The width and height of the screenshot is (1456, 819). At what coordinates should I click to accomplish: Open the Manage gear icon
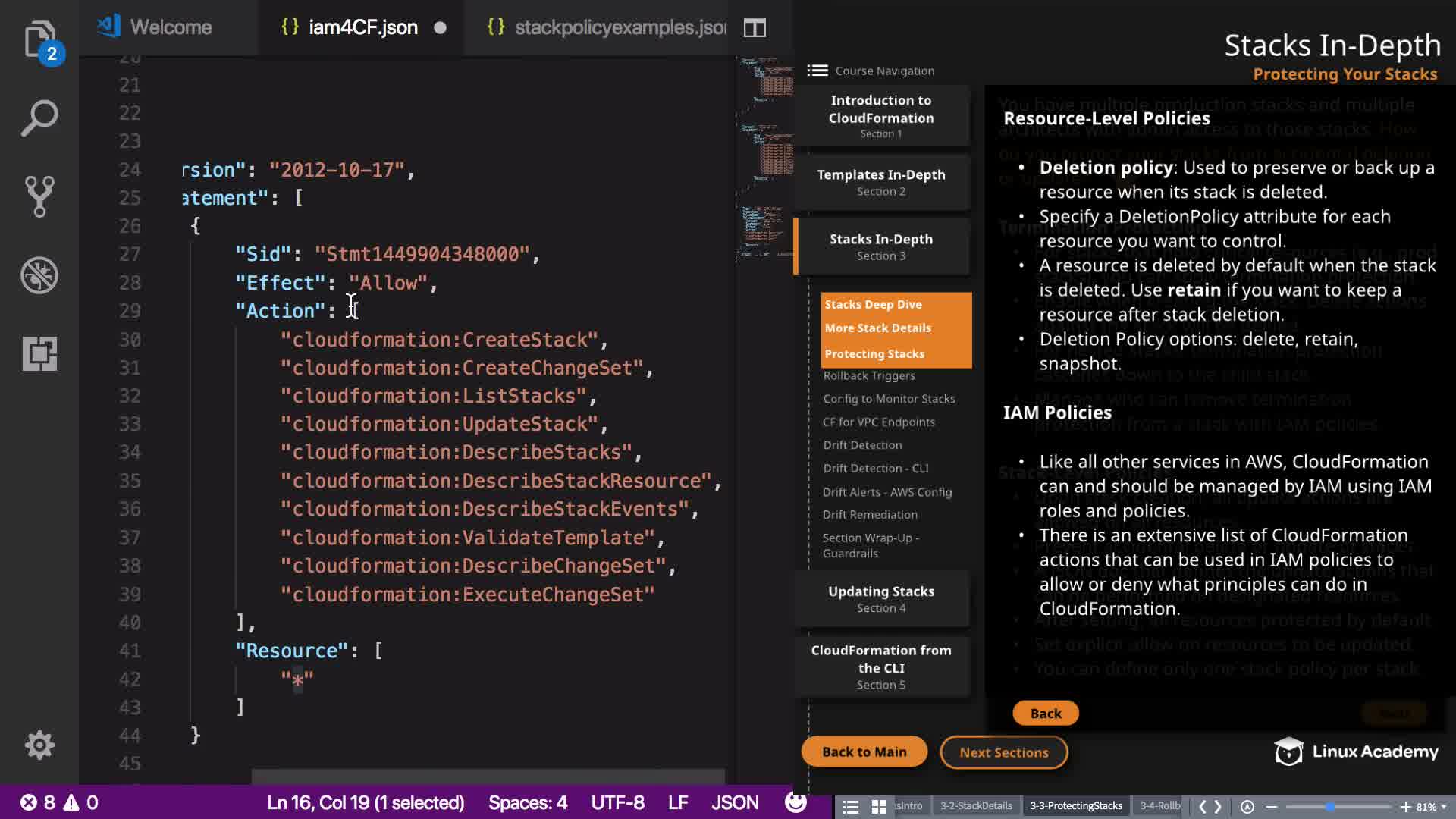coord(39,745)
